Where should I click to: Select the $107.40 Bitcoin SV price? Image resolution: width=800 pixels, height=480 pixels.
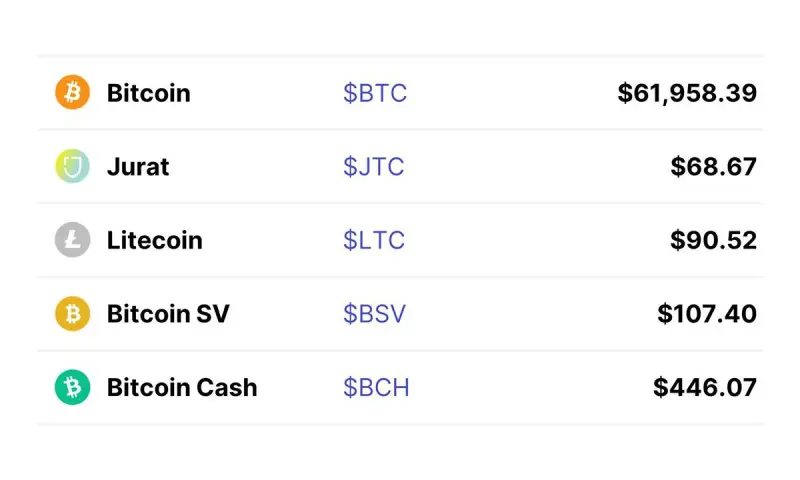click(x=707, y=314)
